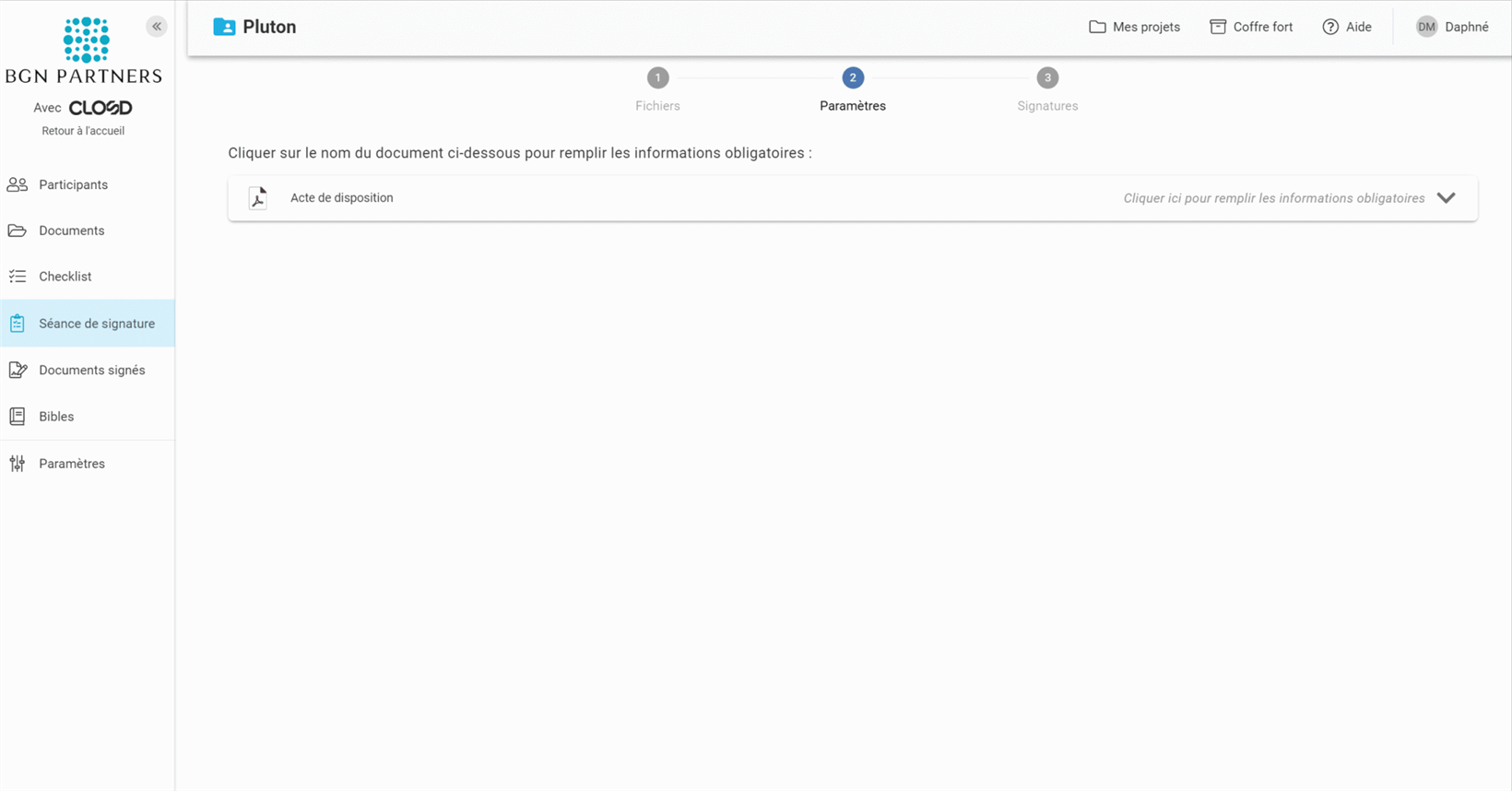Viewport: 1512px width, 791px height.
Task: Click 'Cliquer ici pour remplir les informations obligatoires'
Action: tap(1274, 198)
